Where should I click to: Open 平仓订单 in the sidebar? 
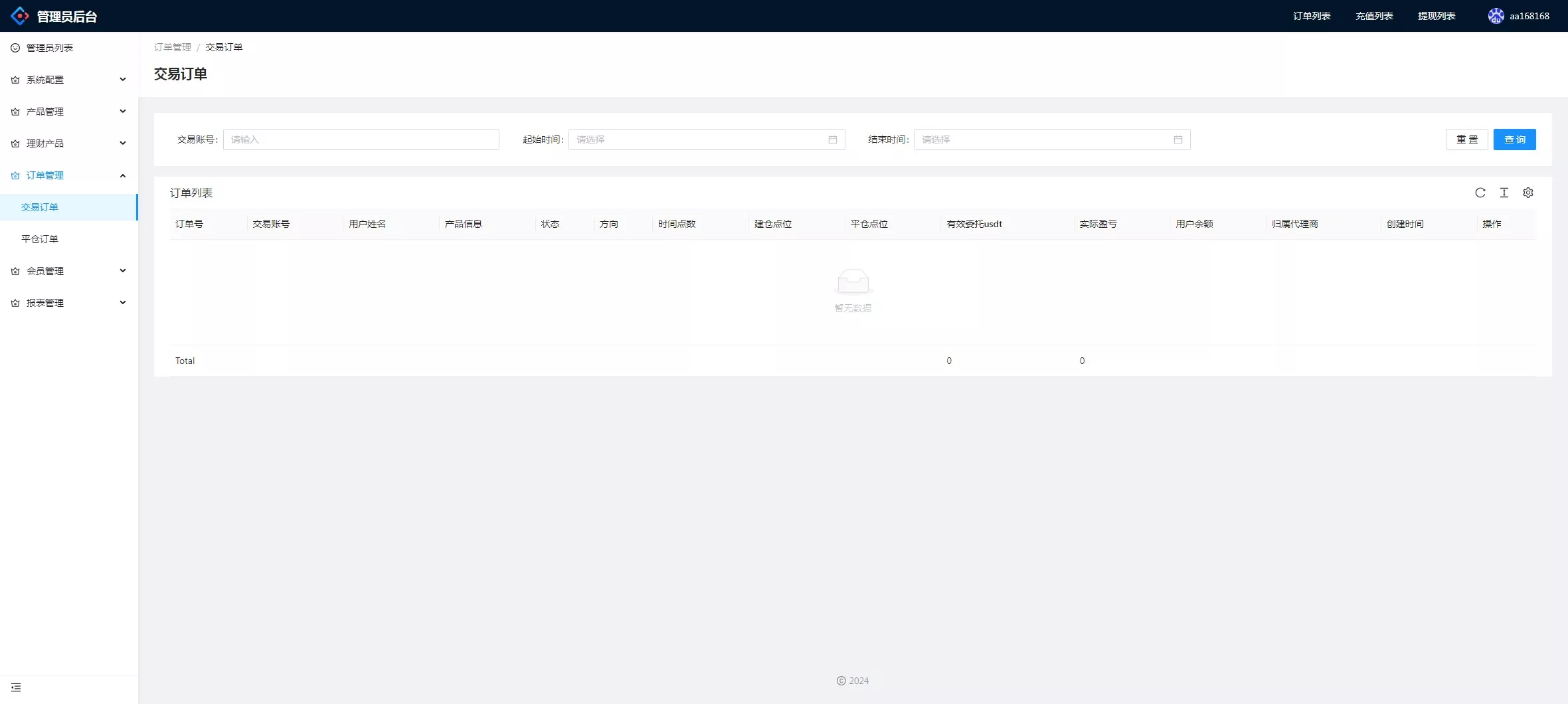pos(40,239)
